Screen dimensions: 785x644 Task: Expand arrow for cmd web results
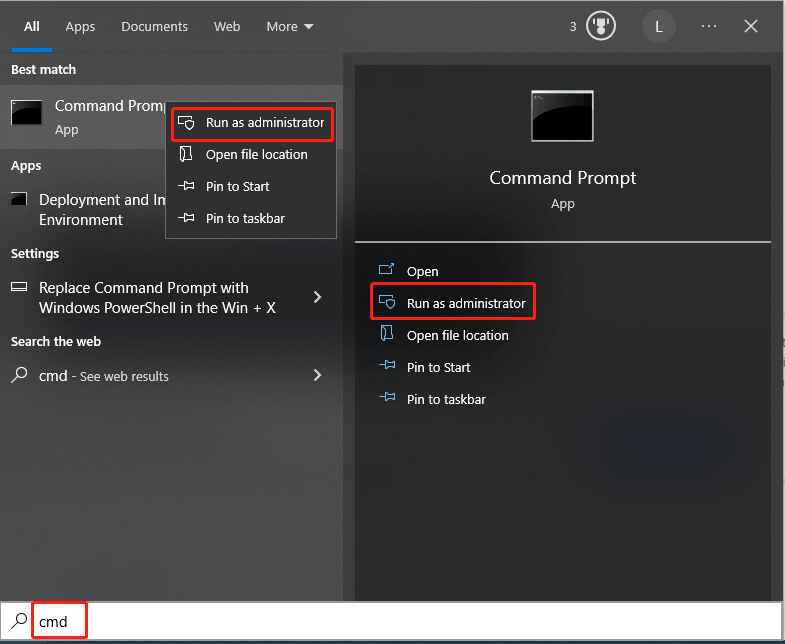click(x=317, y=375)
